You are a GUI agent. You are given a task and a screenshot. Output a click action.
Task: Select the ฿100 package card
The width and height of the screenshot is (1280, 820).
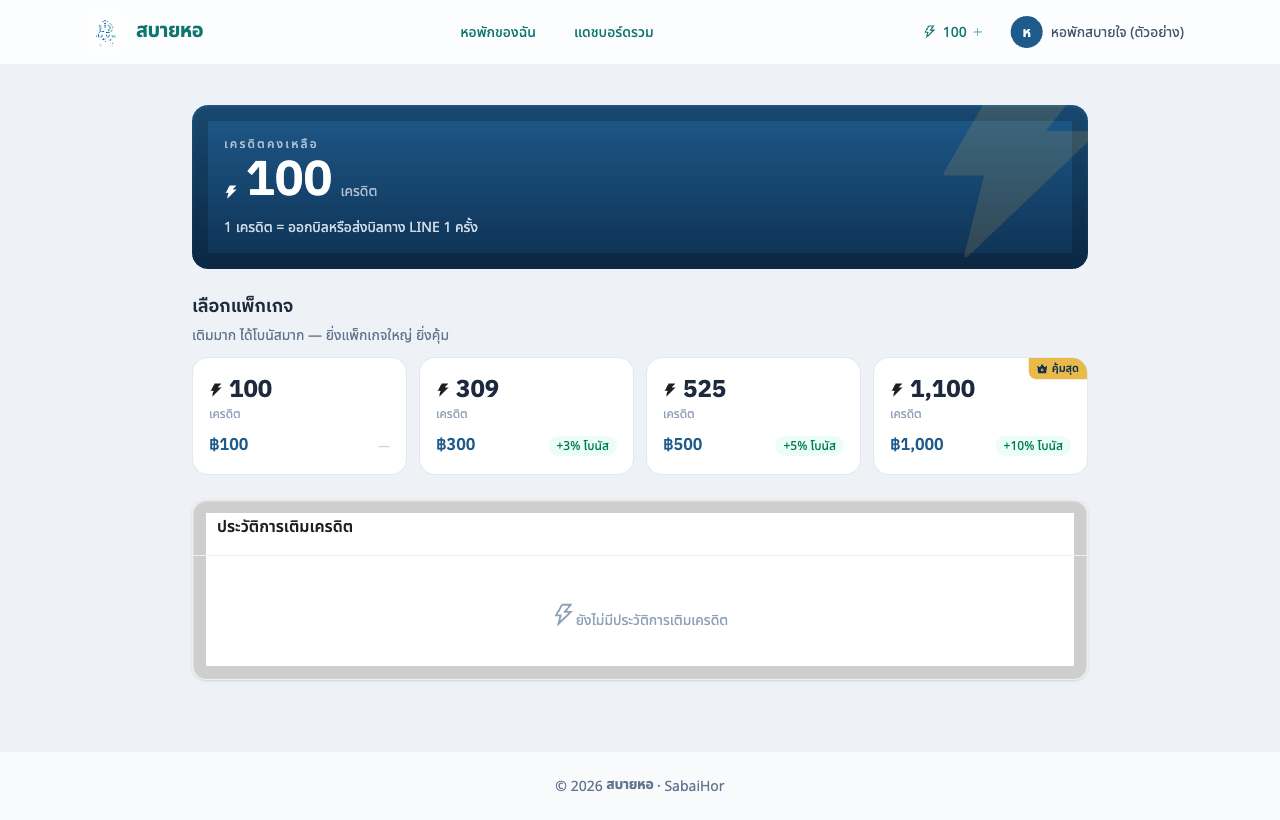tap(299, 416)
